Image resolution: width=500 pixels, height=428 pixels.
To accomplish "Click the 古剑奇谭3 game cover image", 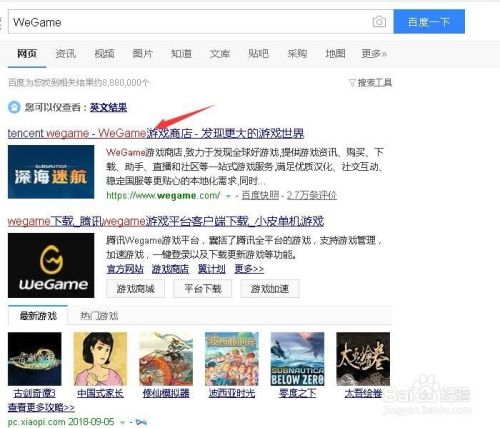I will (35, 359).
